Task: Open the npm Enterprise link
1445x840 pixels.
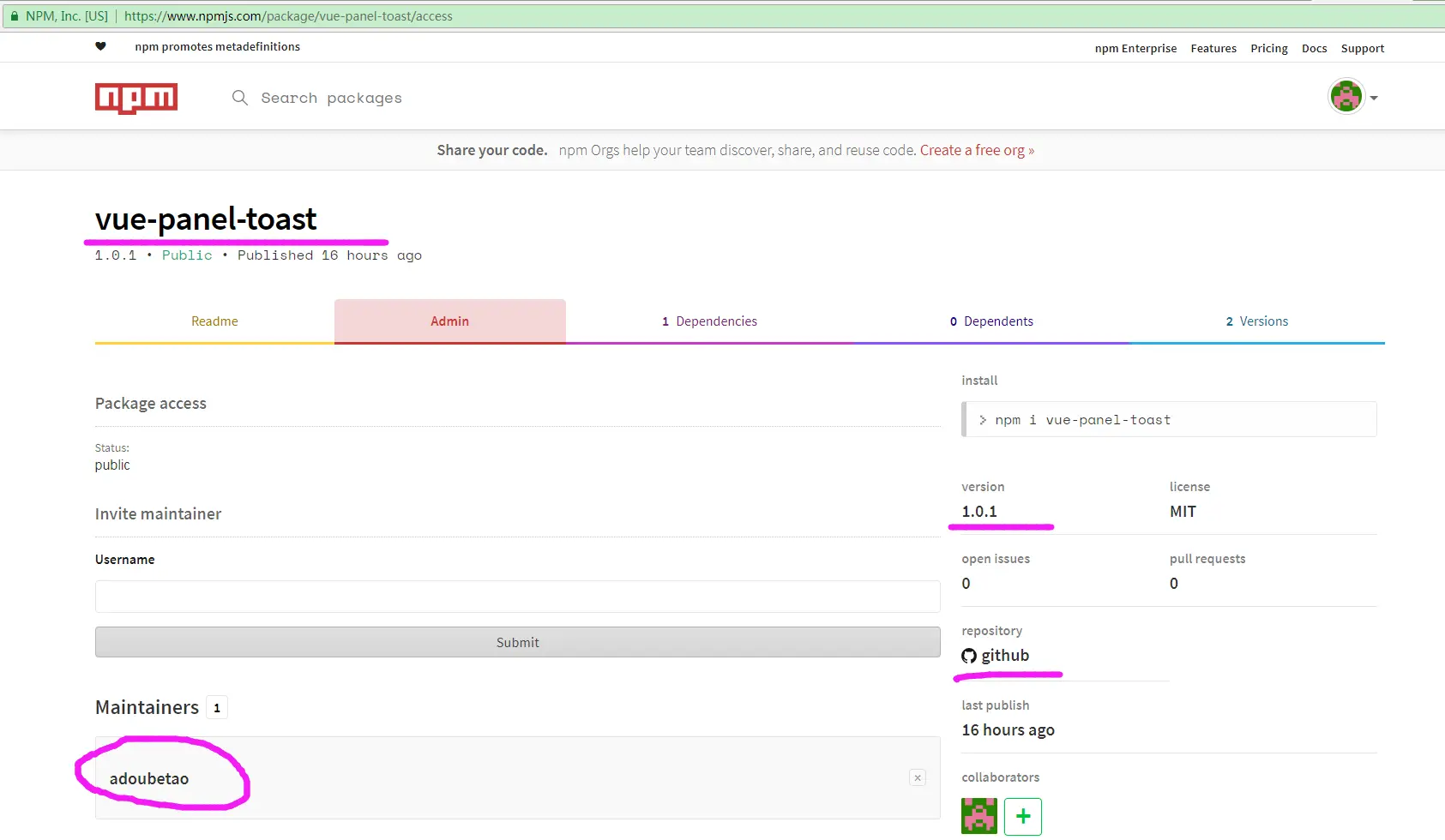Action: click(x=1135, y=48)
